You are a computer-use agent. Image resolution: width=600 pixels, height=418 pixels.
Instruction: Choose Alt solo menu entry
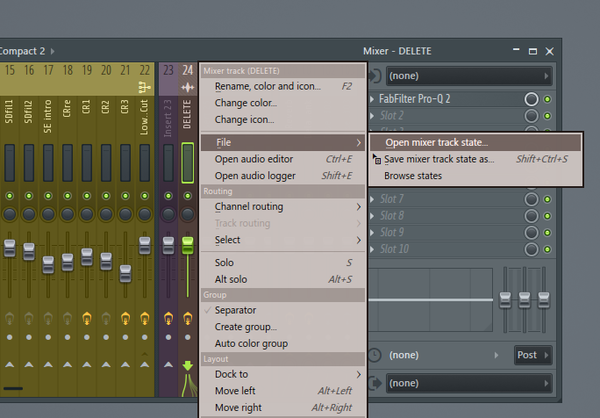point(283,279)
